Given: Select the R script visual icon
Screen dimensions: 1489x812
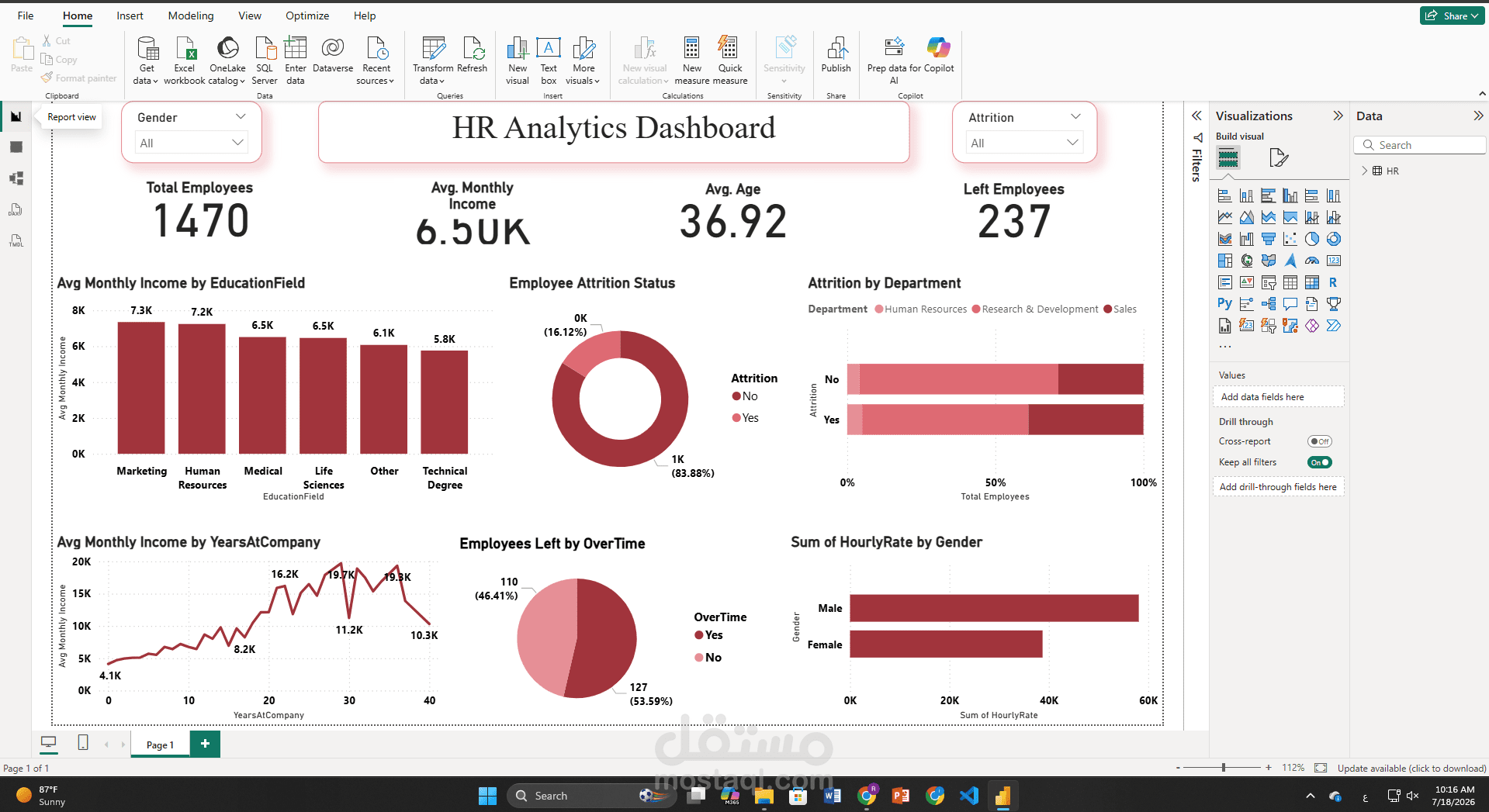Looking at the screenshot, I should [1334, 282].
